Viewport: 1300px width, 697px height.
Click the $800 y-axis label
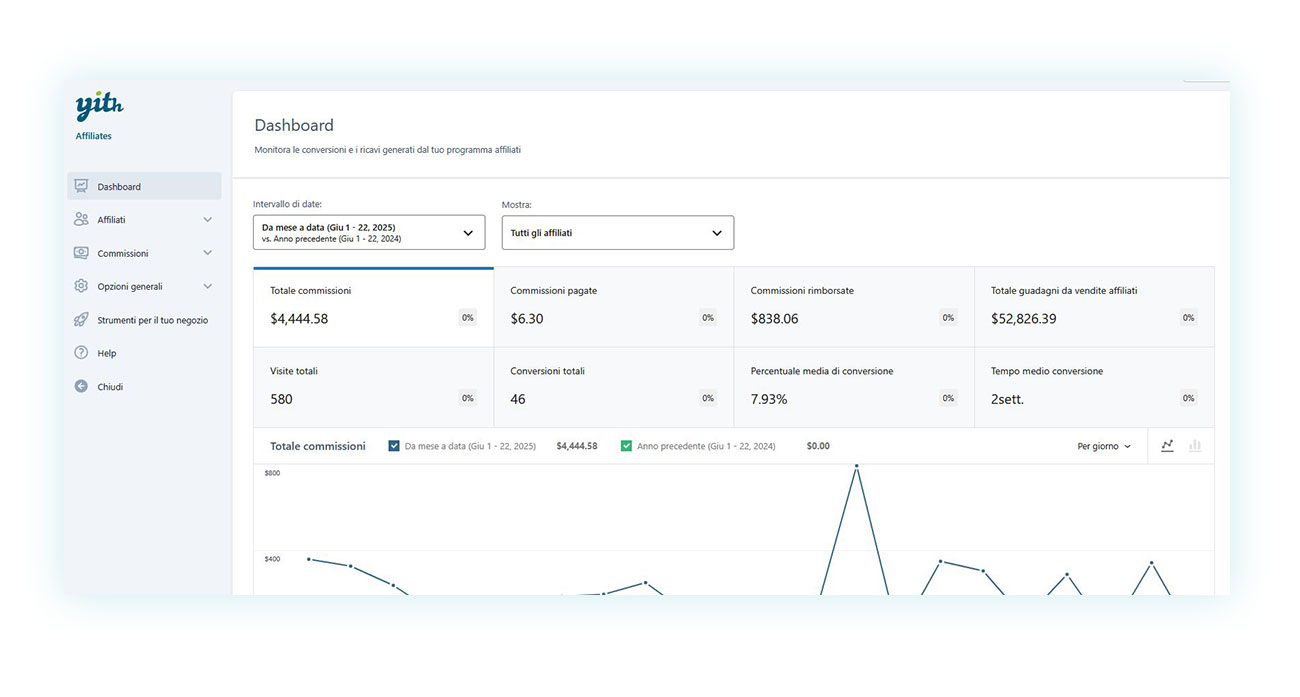coord(272,472)
